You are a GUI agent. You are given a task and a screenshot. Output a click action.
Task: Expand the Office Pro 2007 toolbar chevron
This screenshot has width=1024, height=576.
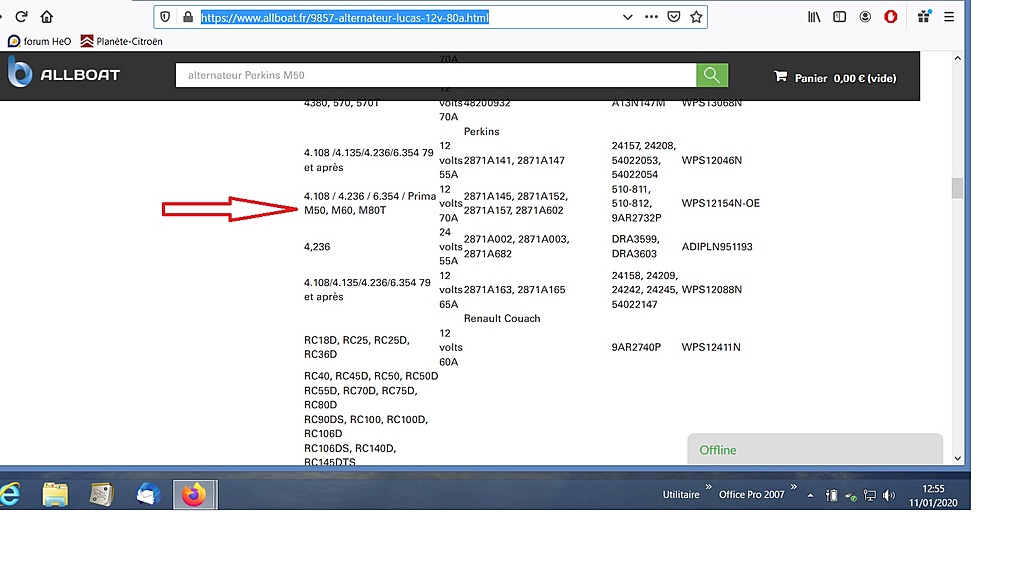pyautogui.click(x=793, y=487)
